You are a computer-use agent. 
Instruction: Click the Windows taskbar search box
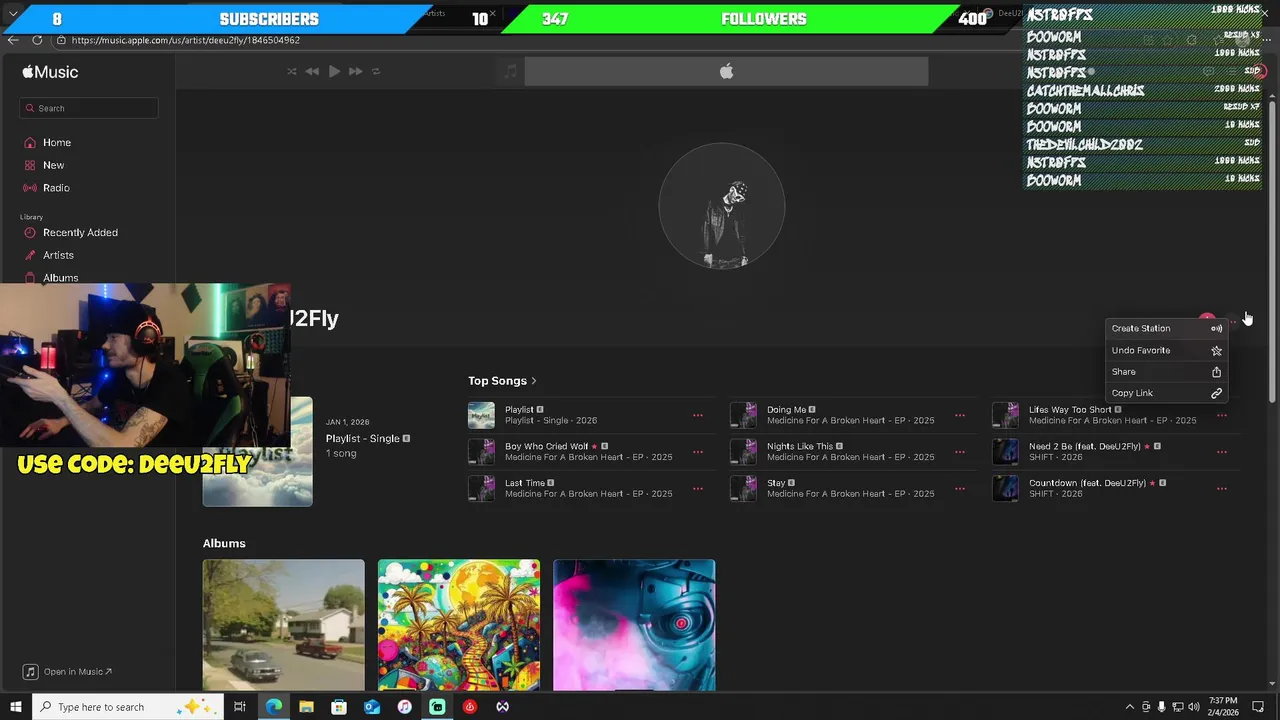(129, 707)
